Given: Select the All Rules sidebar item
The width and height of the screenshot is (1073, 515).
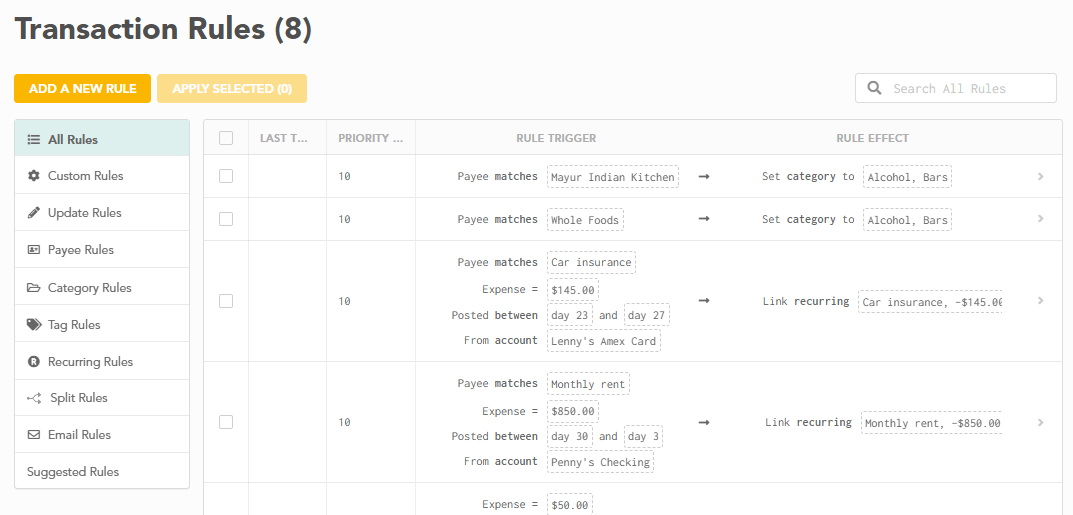Looking at the screenshot, I should (x=72, y=139).
